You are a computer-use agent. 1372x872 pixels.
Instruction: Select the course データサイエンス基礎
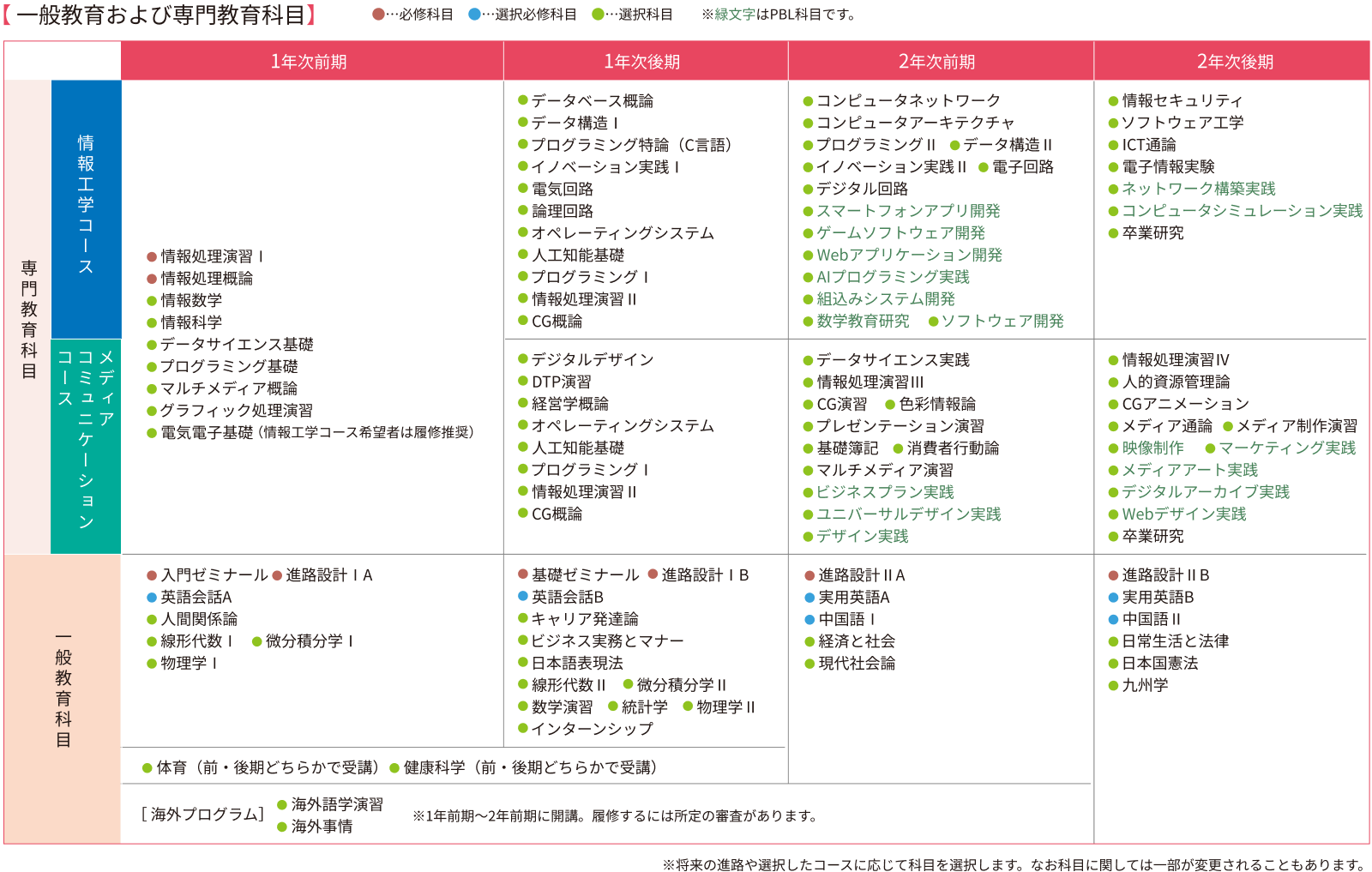230,344
